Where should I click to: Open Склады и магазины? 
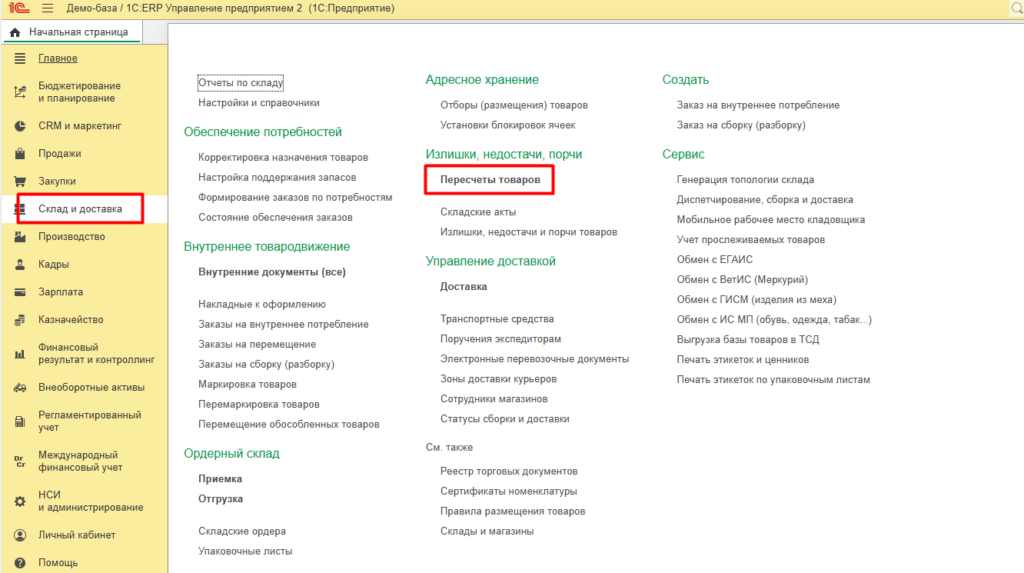pos(487,531)
